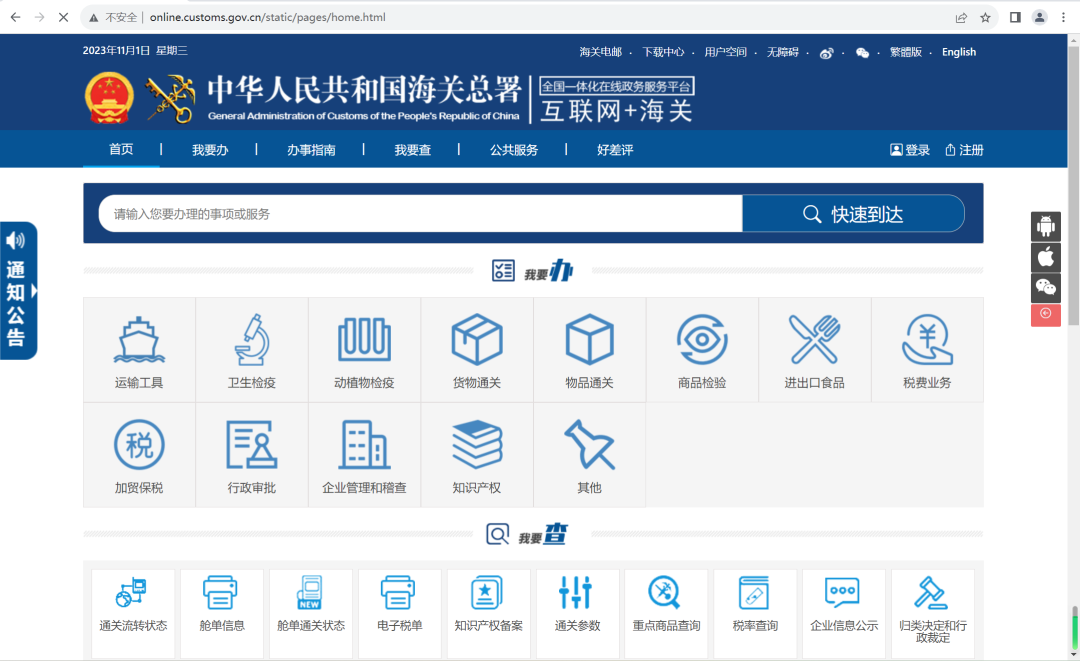Open the WeChat icon in the top bar
The height and width of the screenshot is (661, 1080).
click(x=862, y=53)
